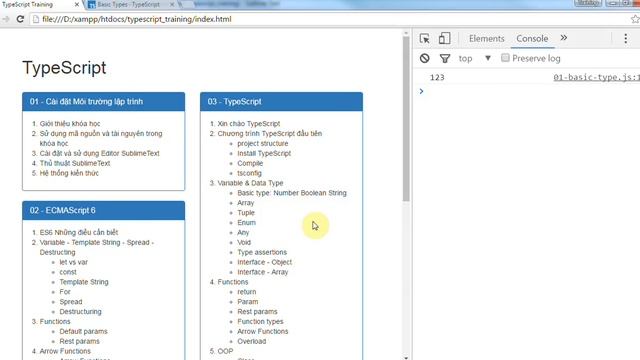Click the Compile link
Screen dimensions: 640x360
[x=250, y=163]
